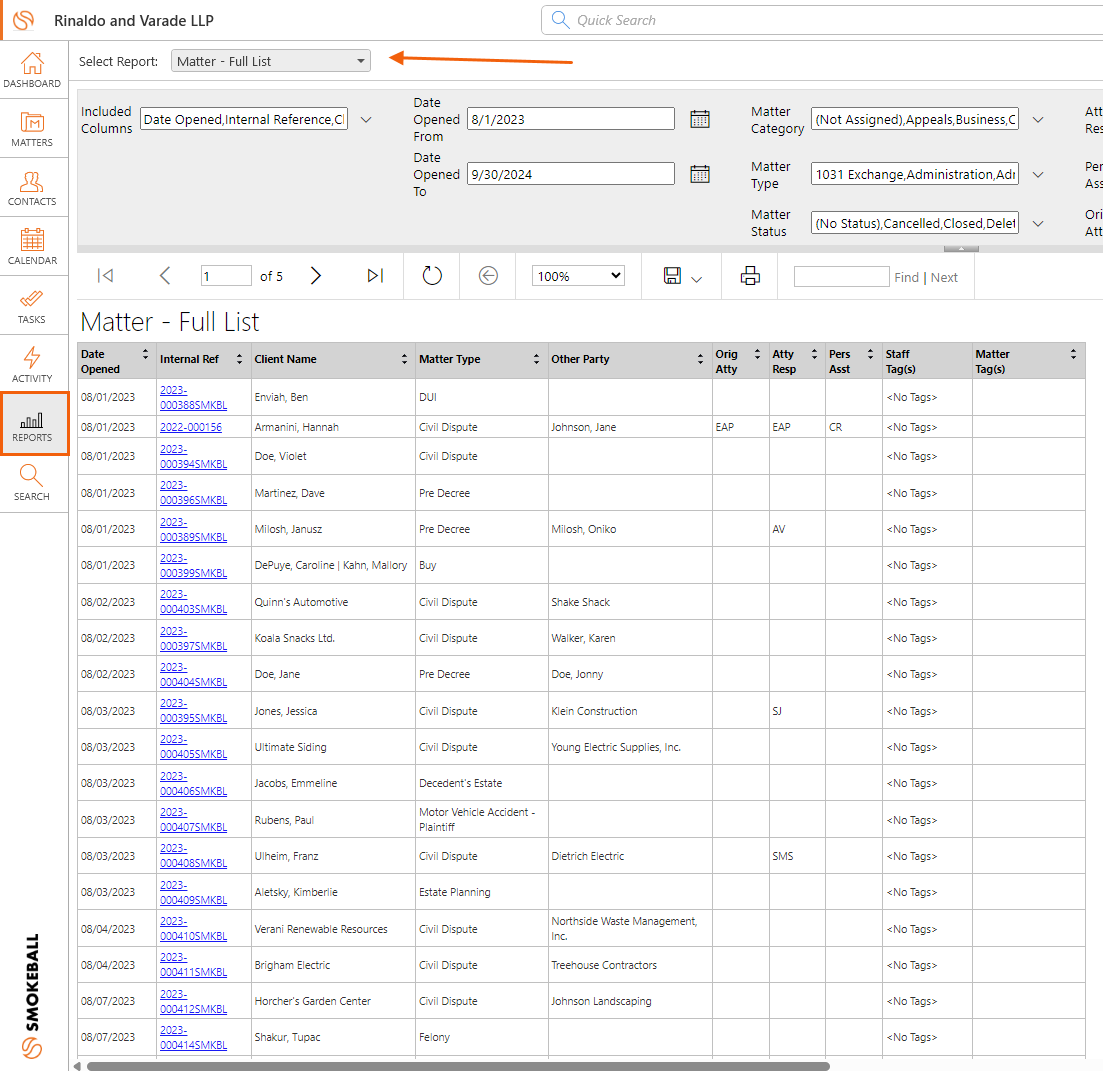Open the Calendar section
1103x1071 pixels.
[x=32, y=247]
